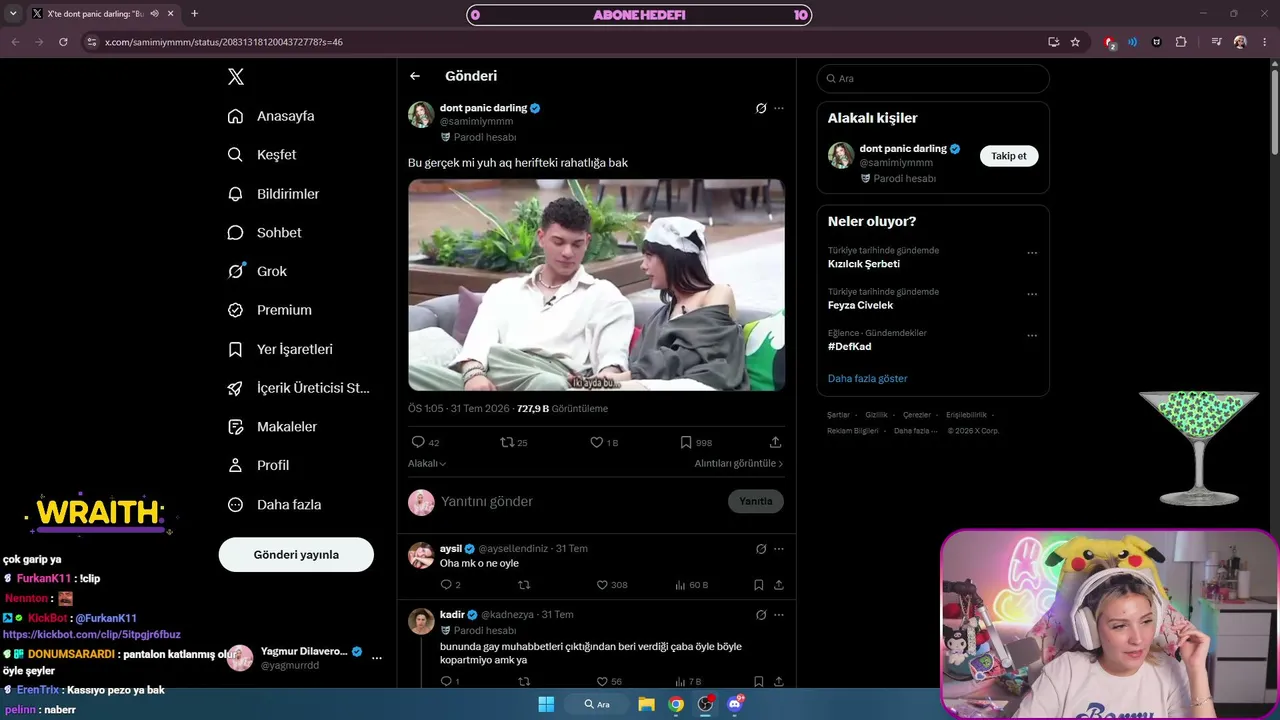Click the back arrow beside Gönderi

415,76
